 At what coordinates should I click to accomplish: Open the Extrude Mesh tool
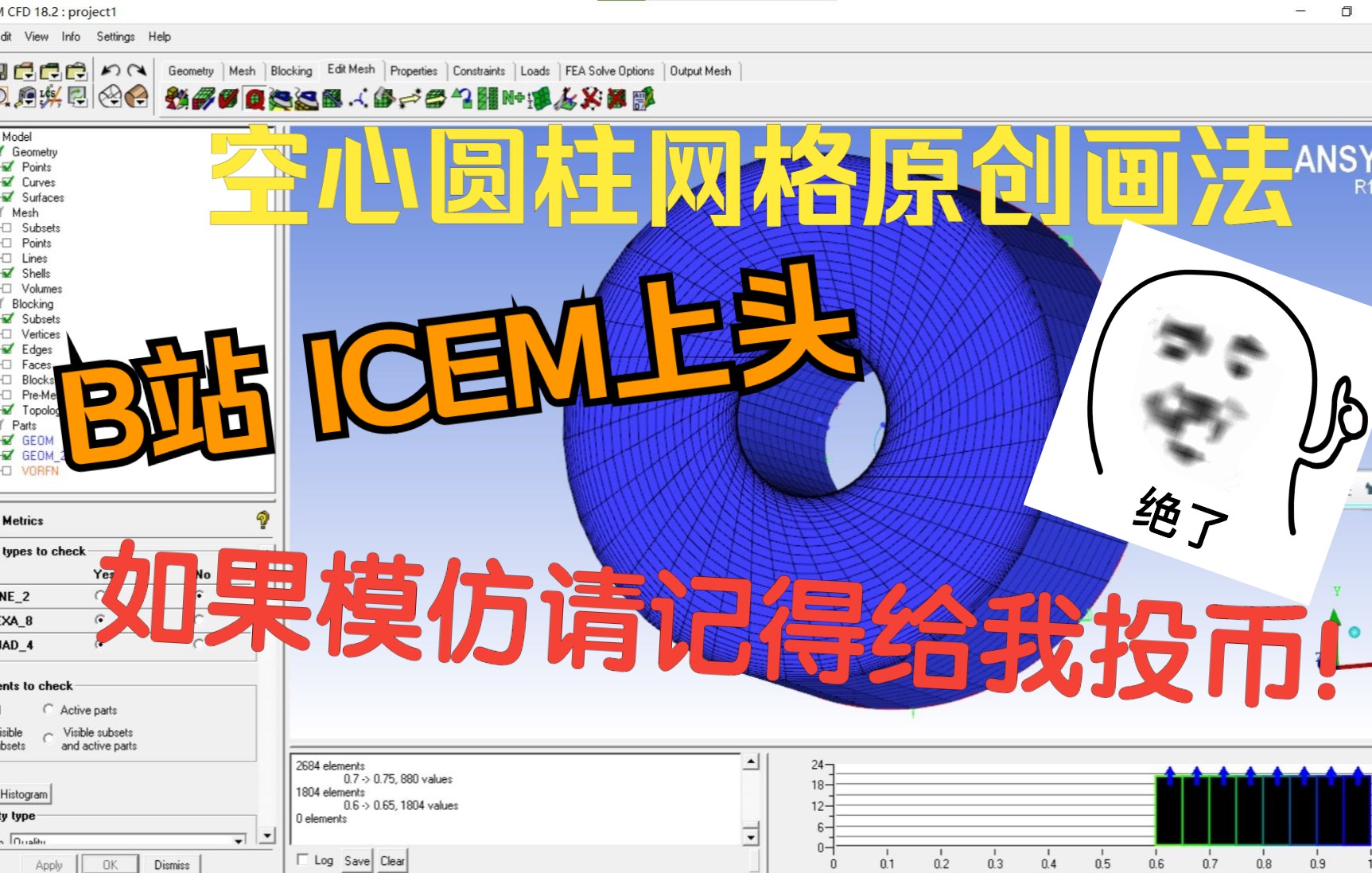click(203, 99)
